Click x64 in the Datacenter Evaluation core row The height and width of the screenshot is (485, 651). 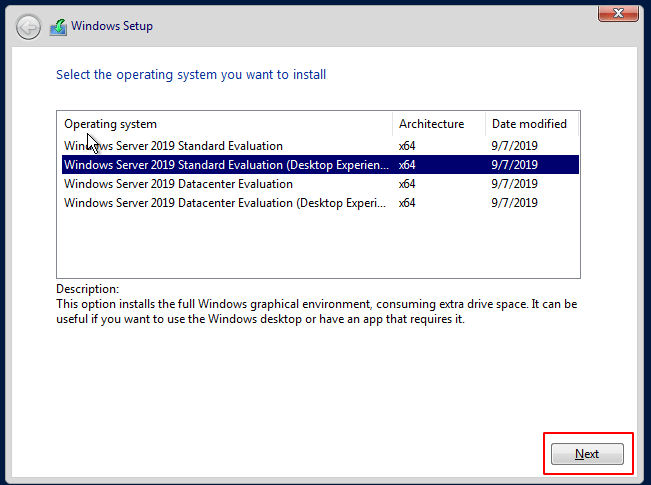[x=407, y=184]
